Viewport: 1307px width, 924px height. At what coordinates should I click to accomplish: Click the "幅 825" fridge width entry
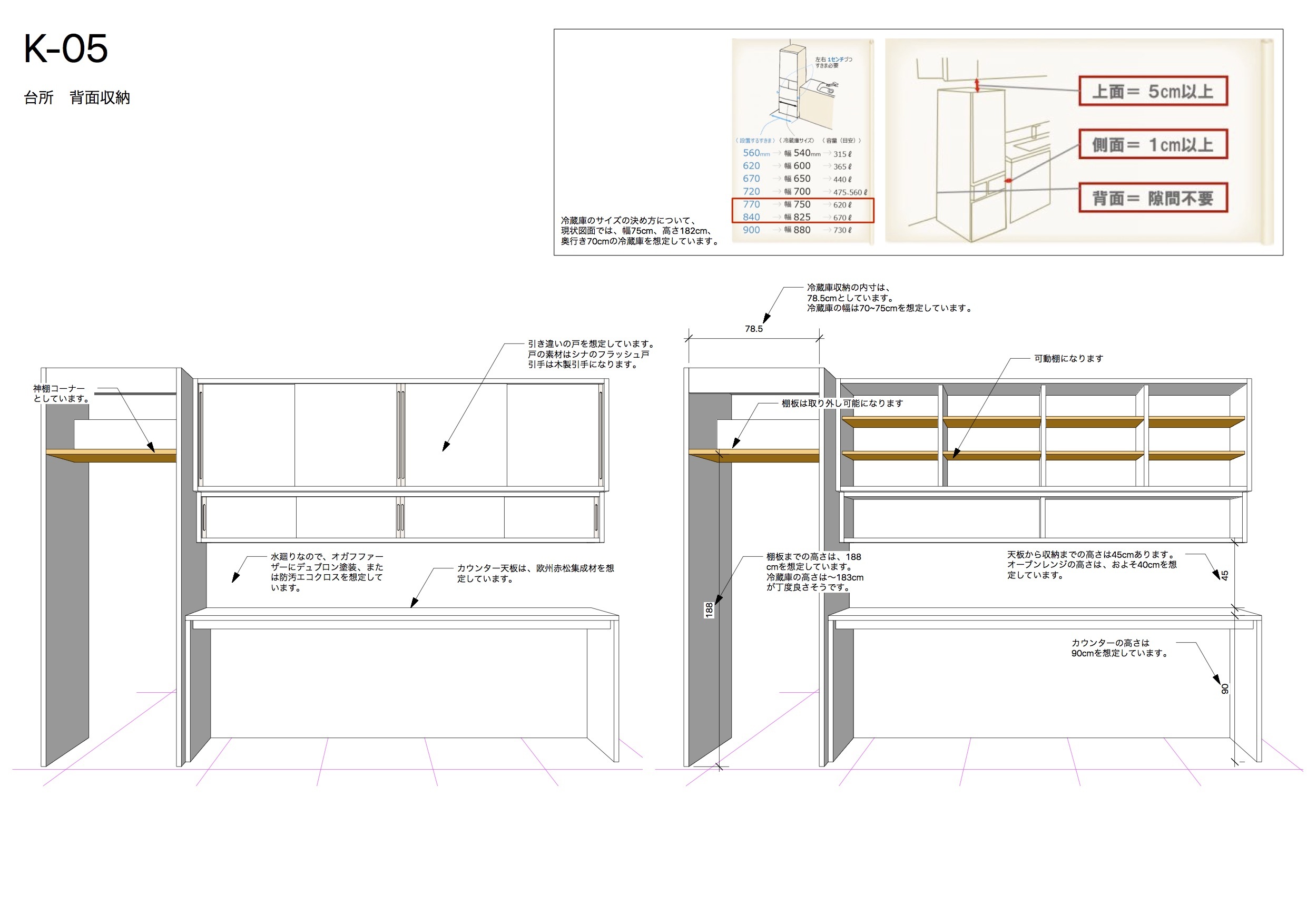click(798, 218)
